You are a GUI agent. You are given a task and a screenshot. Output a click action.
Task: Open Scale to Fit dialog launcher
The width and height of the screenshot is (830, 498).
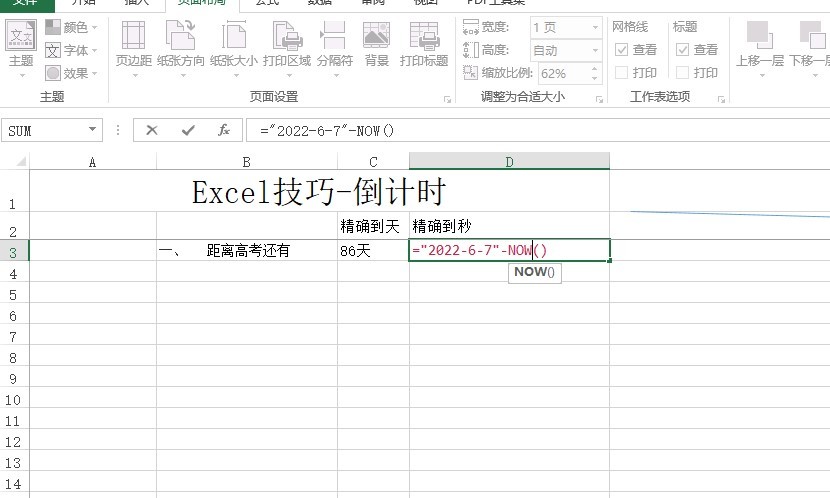click(x=599, y=99)
